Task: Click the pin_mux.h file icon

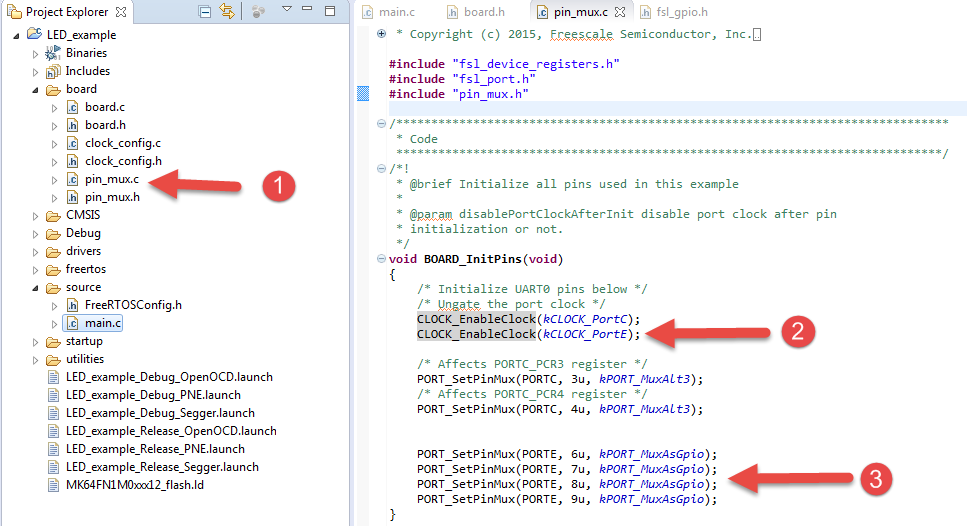Action: [x=72, y=197]
